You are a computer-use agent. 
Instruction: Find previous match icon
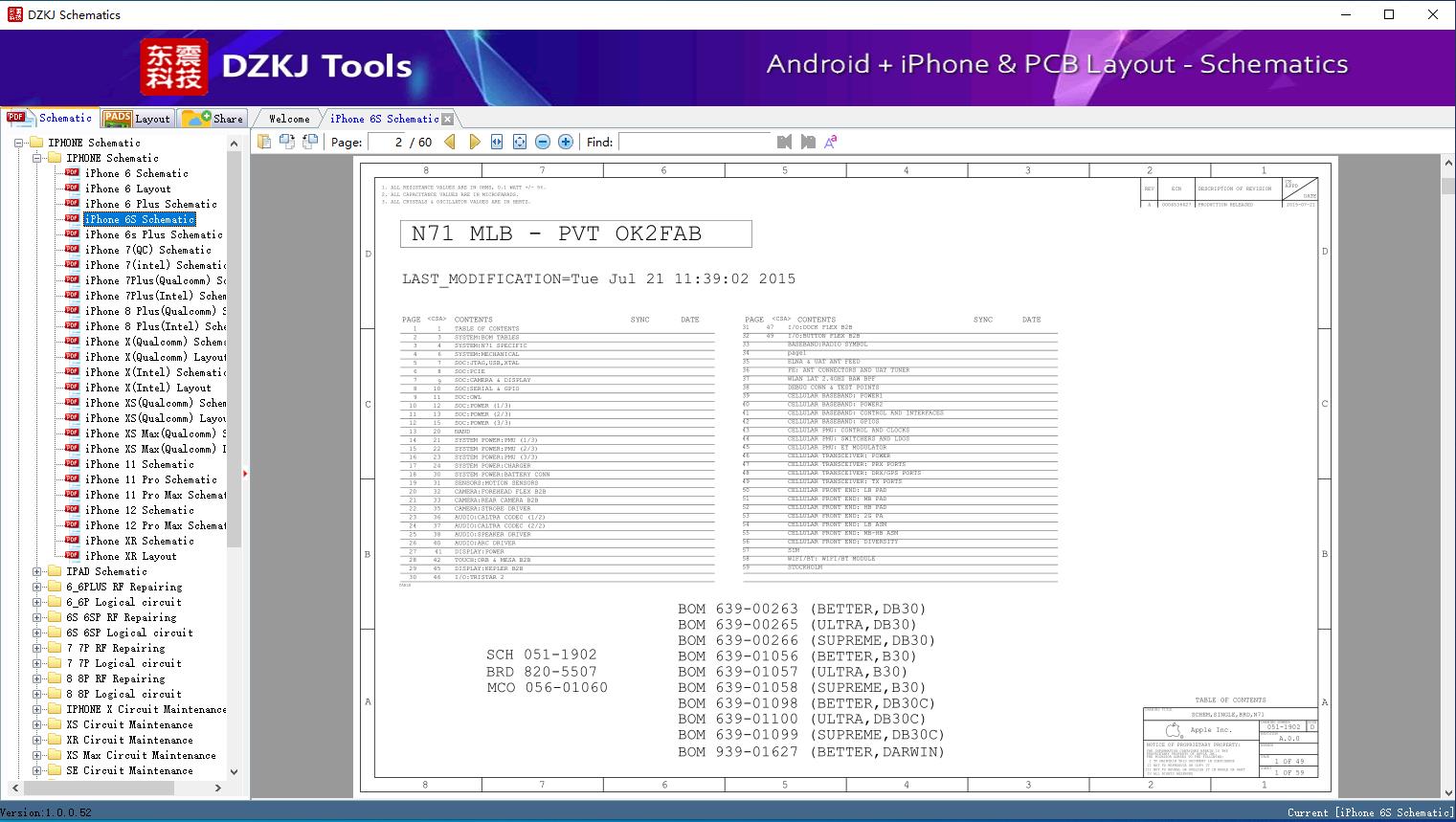click(785, 142)
